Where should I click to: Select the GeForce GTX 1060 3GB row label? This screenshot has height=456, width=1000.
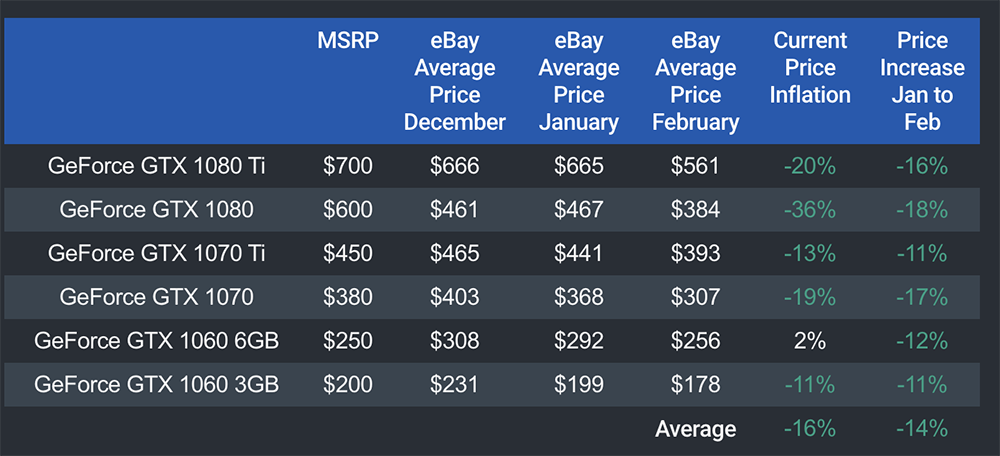pyautogui.click(x=155, y=385)
